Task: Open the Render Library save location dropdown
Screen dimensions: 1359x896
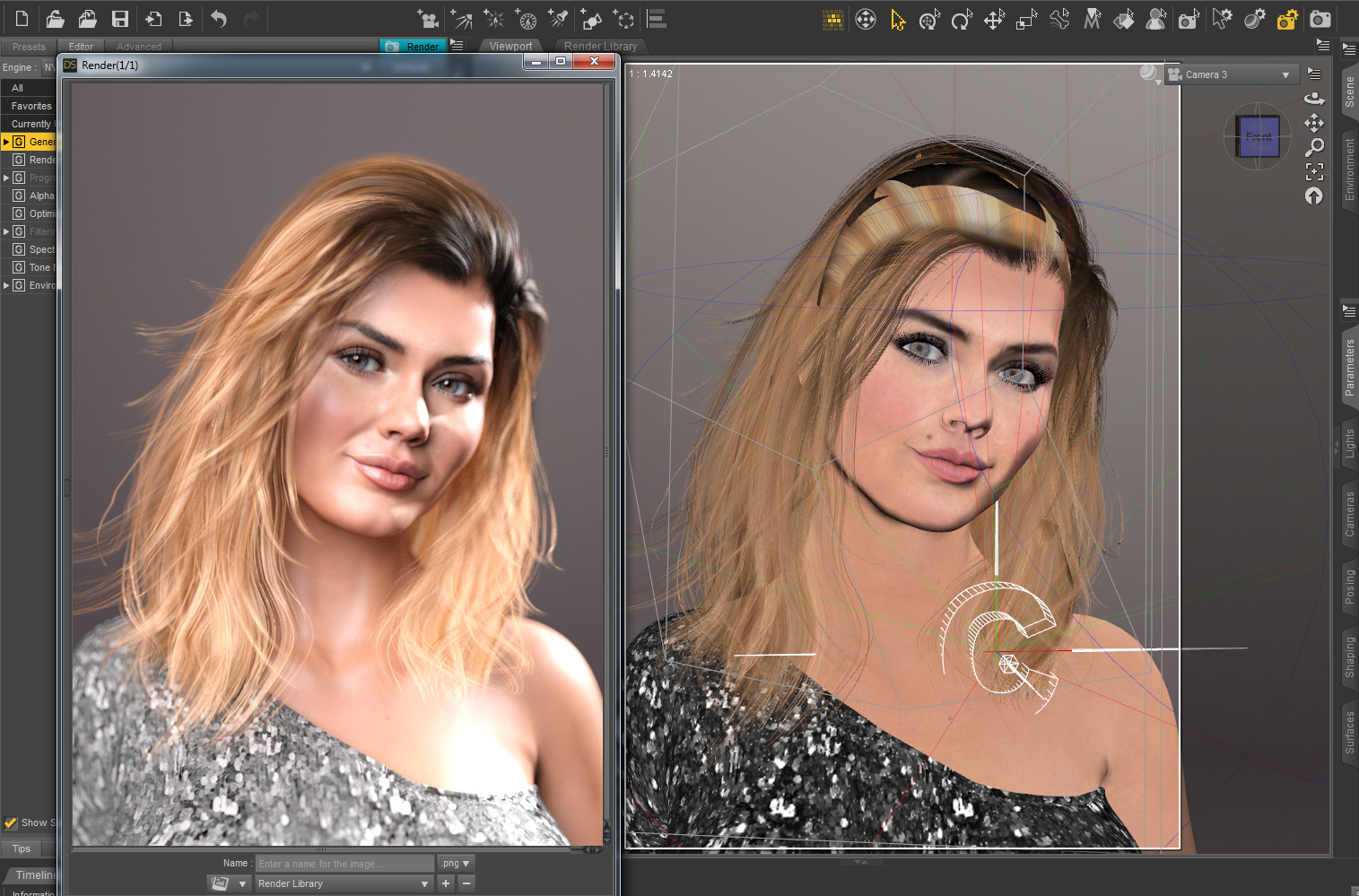Action: [344, 883]
